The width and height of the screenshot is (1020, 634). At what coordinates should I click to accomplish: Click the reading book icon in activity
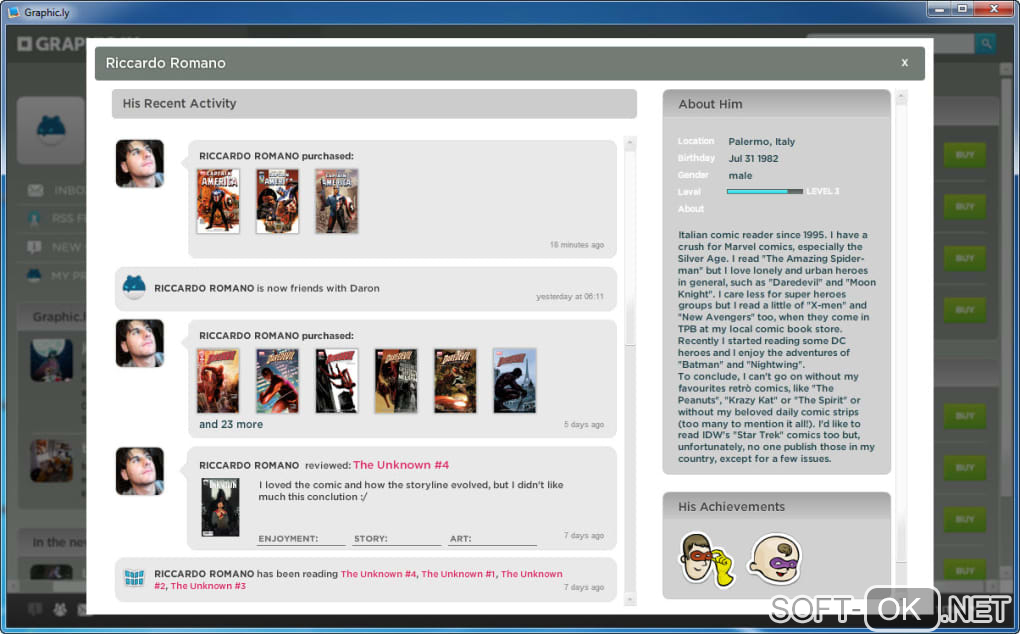click(134, 577)
